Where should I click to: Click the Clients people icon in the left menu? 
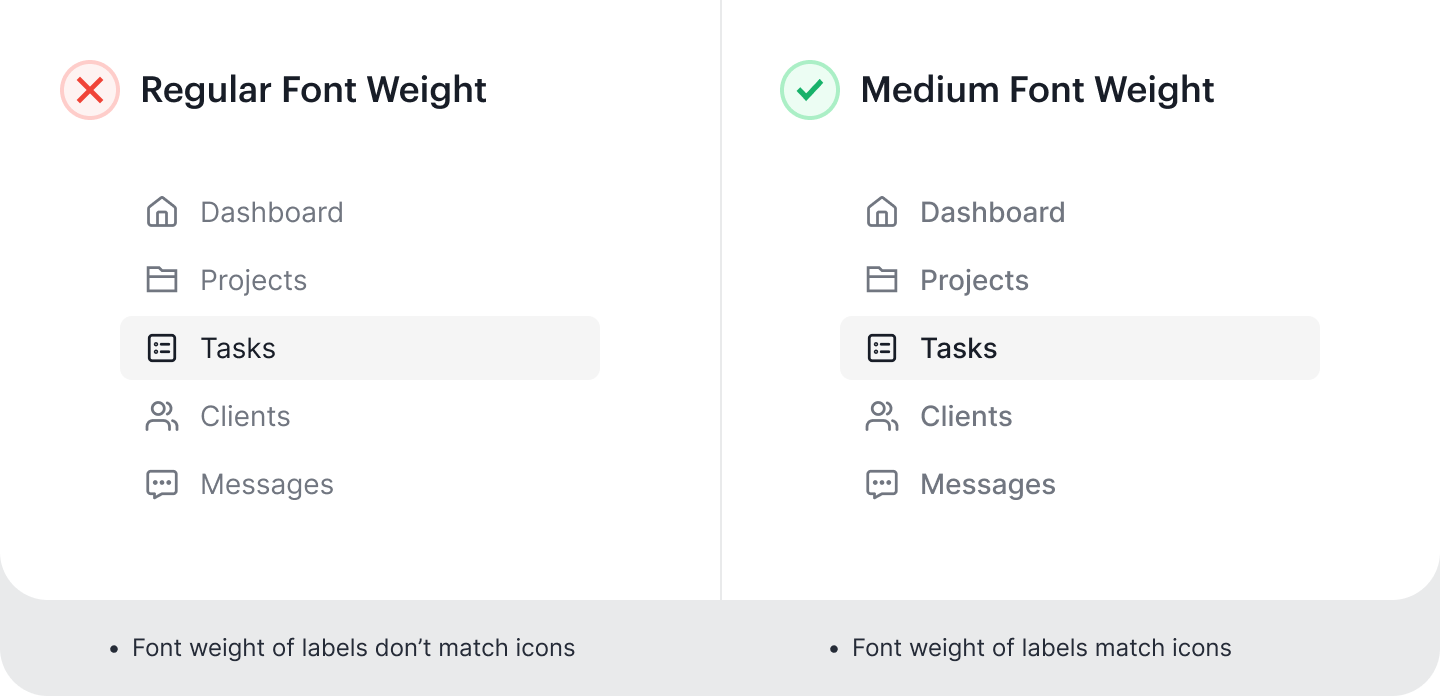(x=162, y=416)
